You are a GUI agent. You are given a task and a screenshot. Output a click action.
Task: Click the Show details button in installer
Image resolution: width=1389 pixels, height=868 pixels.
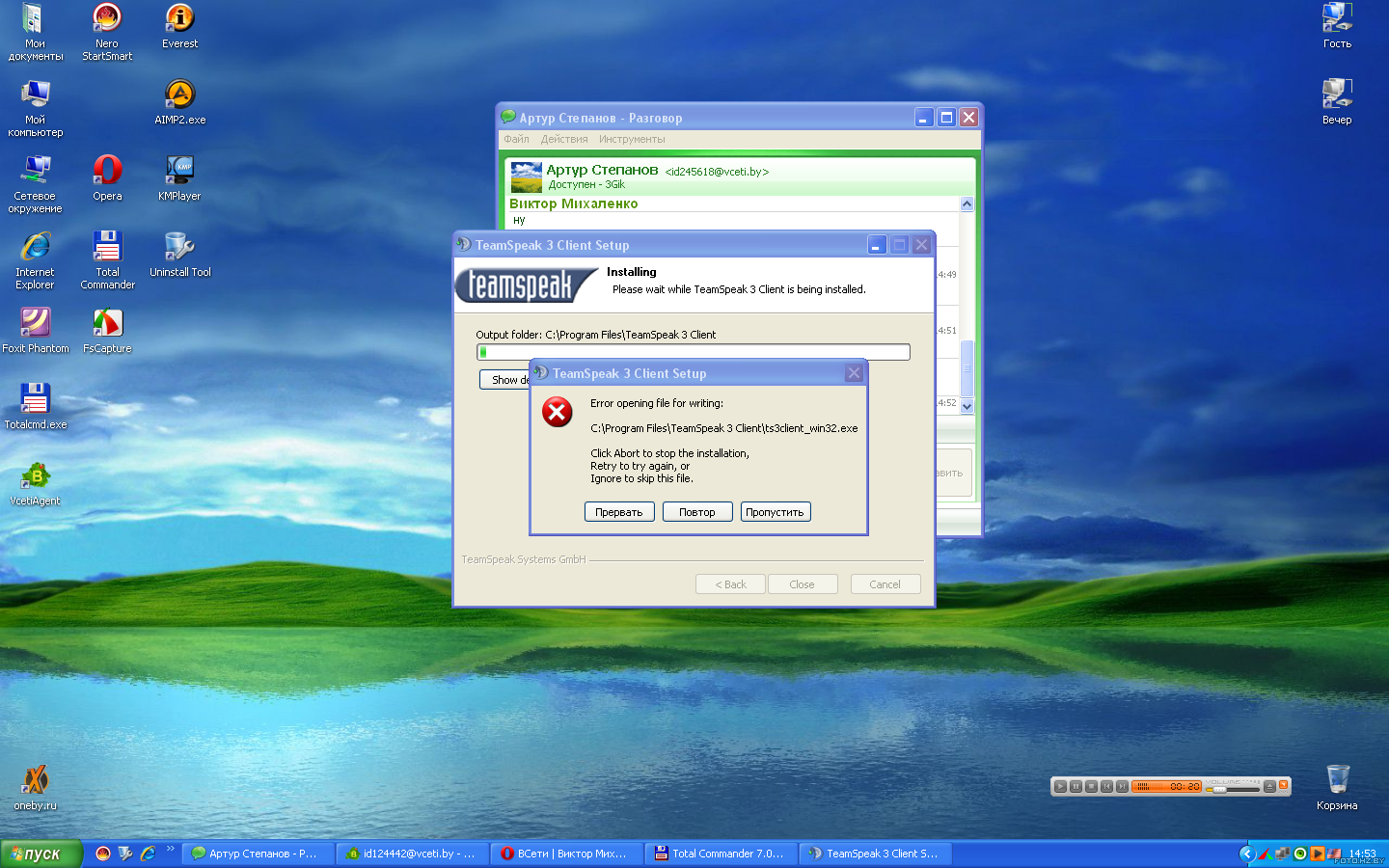point(505,380)
